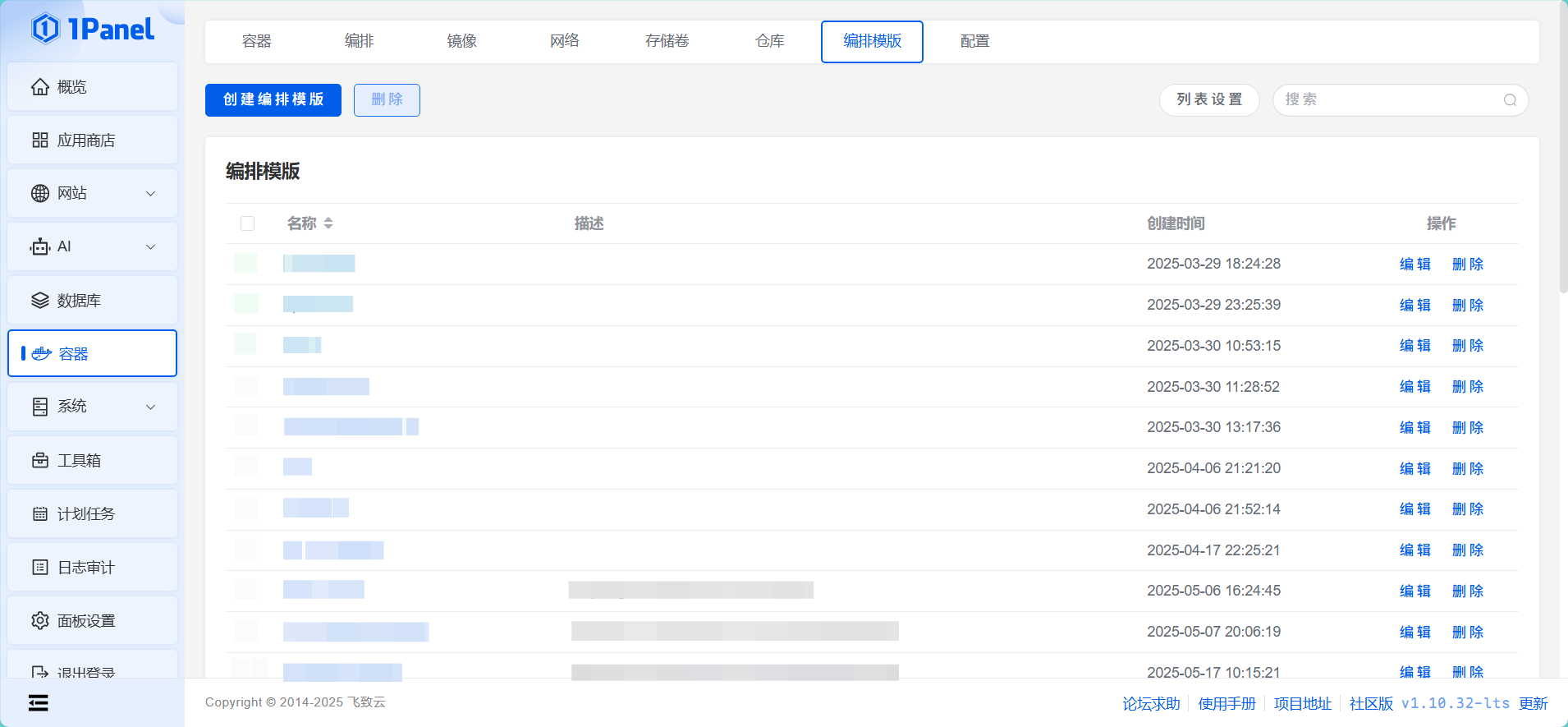Screen dimensions: 1568x727
Task: Click the 创建编排模版 button
Action: [x=273, y=100]
